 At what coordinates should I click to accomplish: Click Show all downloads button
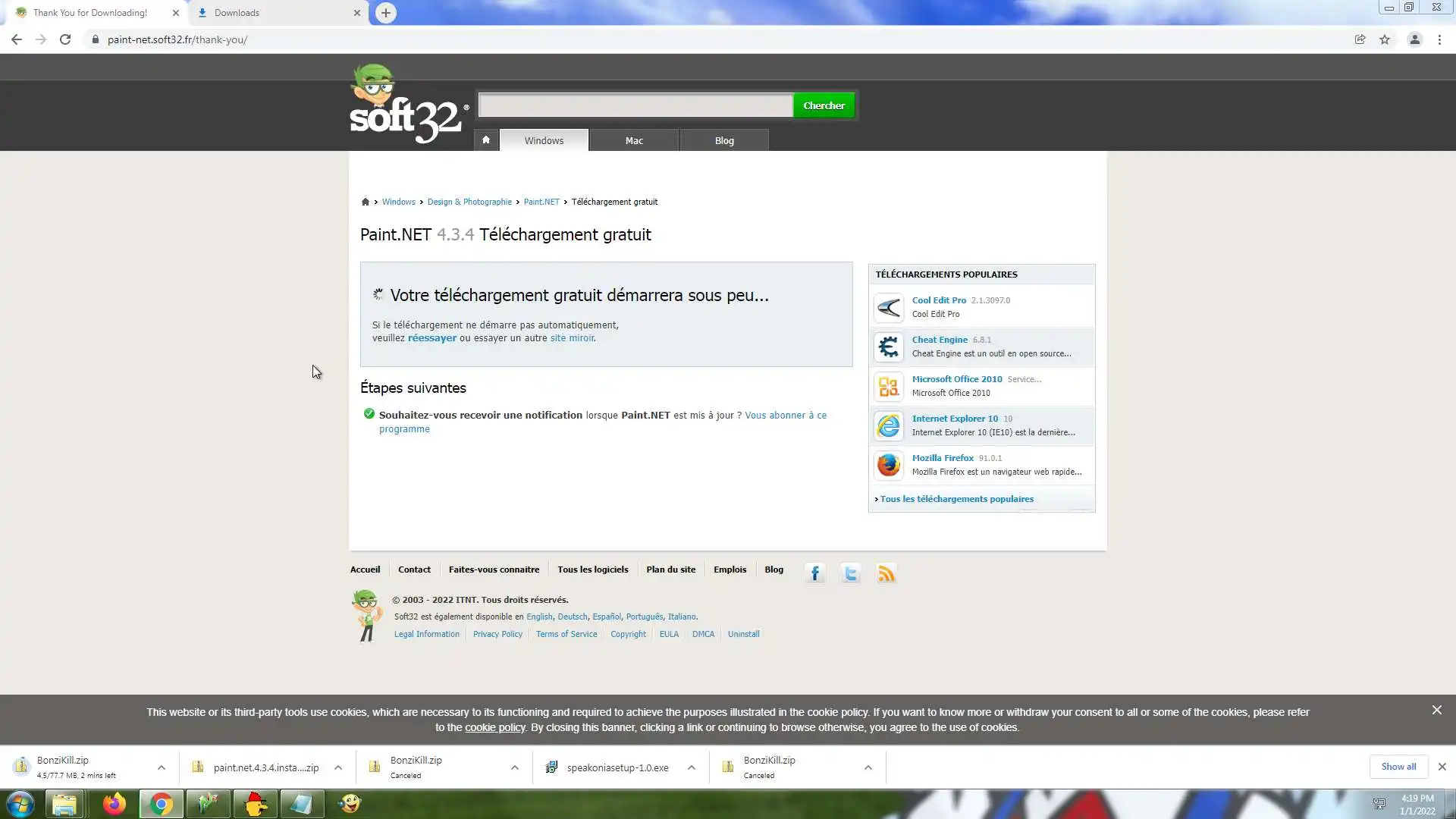(x=1398, y=767)
